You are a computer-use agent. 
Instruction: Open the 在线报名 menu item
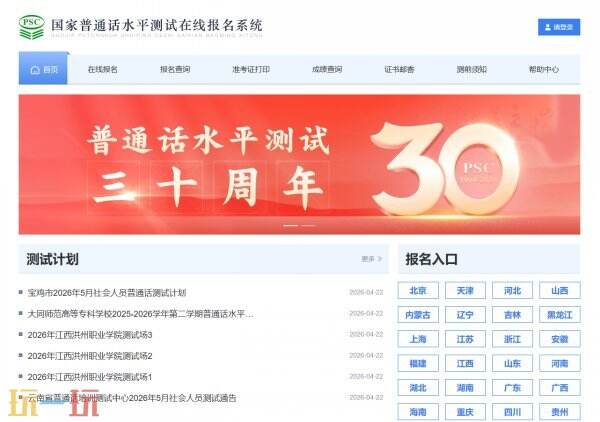click(102, 69)
